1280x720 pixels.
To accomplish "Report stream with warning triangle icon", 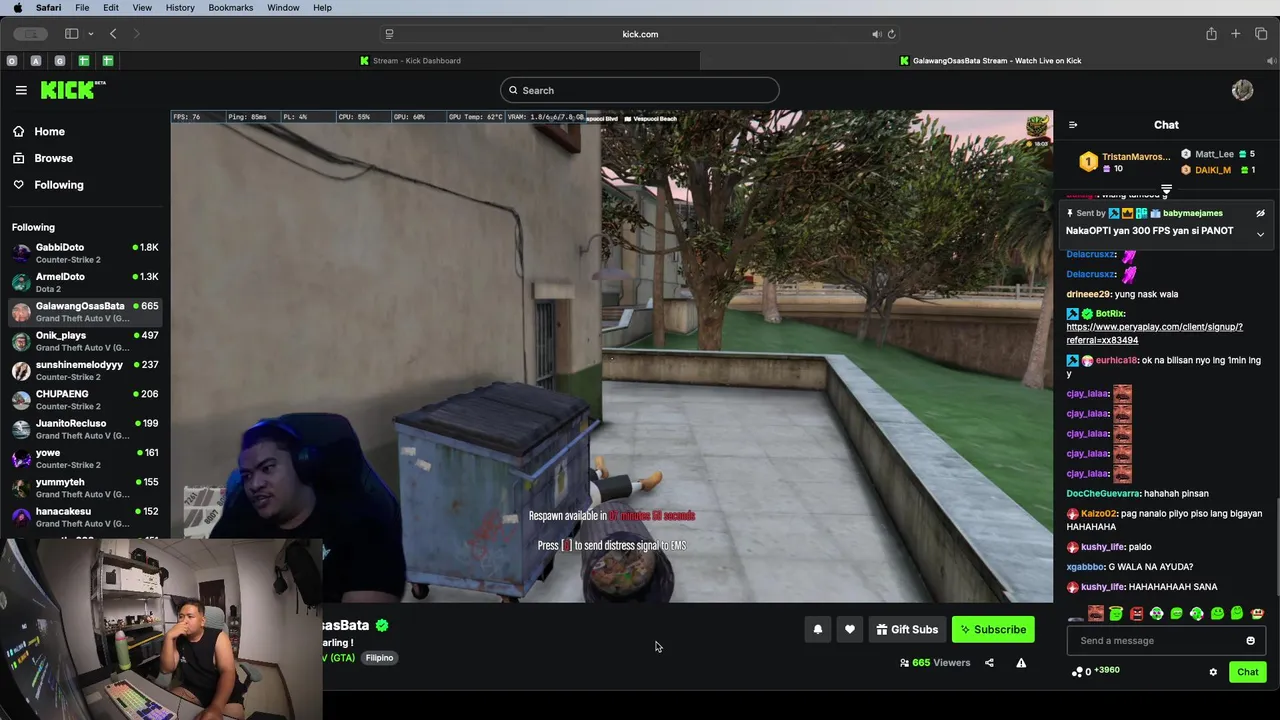I will pyautogui.click(x=1021, y=662).
